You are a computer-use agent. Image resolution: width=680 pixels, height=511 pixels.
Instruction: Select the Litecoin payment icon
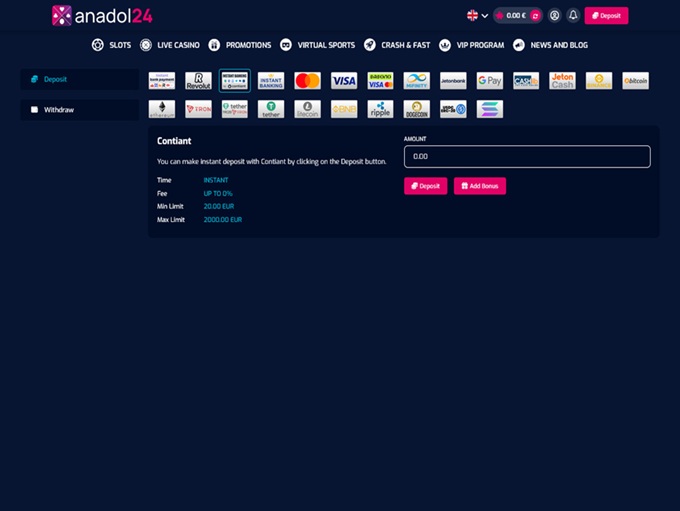tap(307, 109)
